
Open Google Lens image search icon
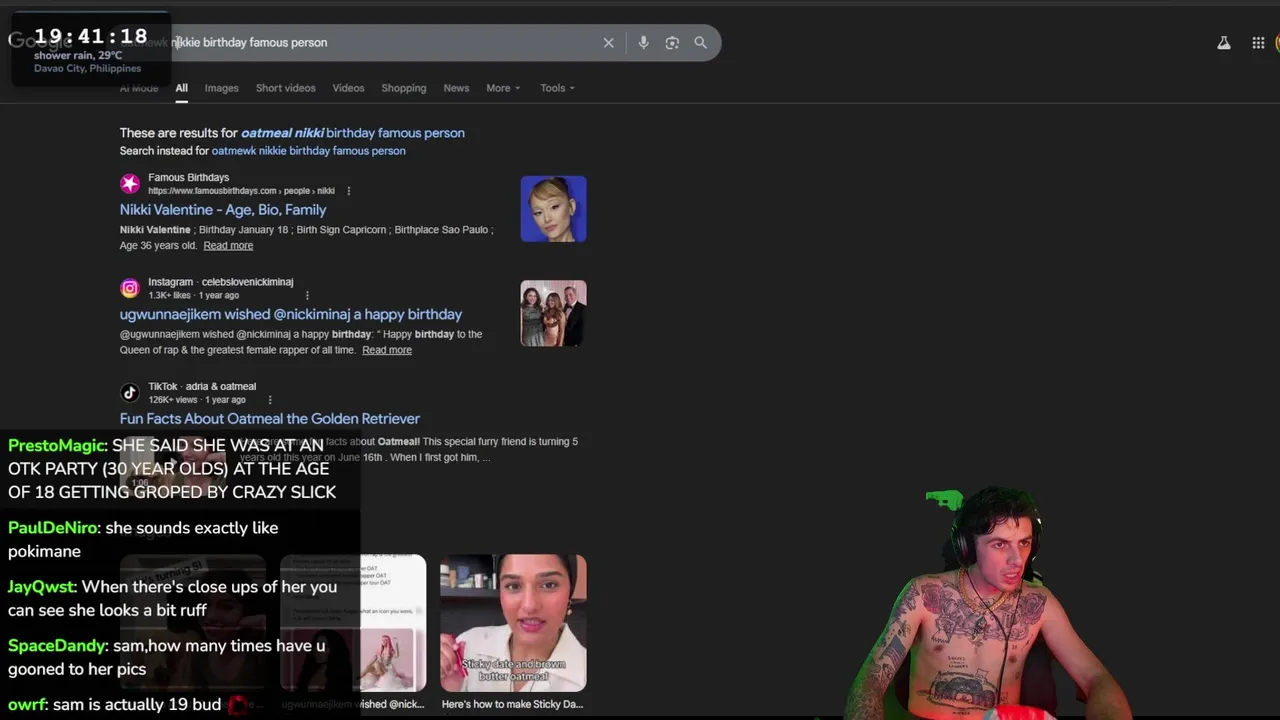[x=672, y=43]
